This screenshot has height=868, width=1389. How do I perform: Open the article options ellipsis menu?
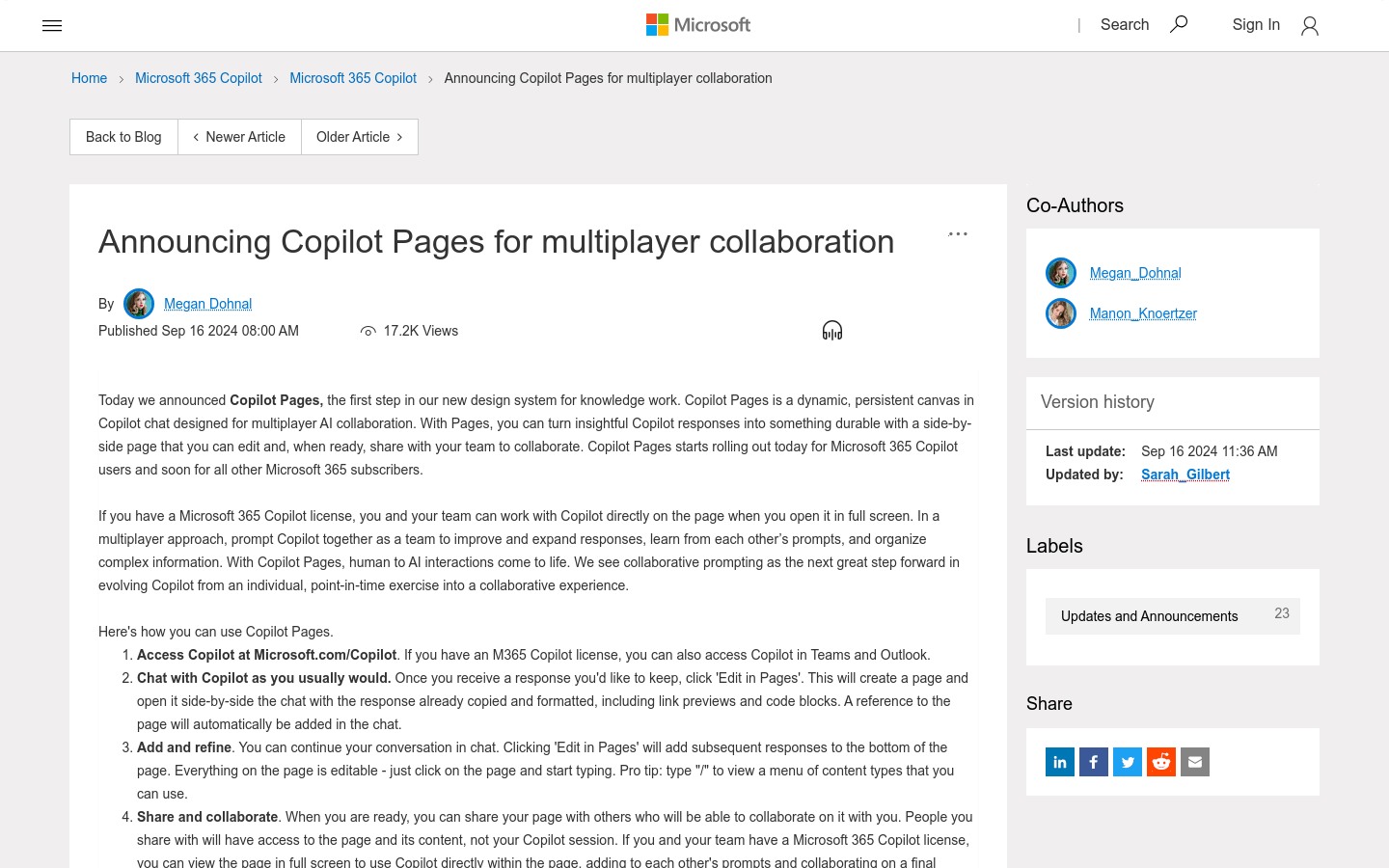958,233
